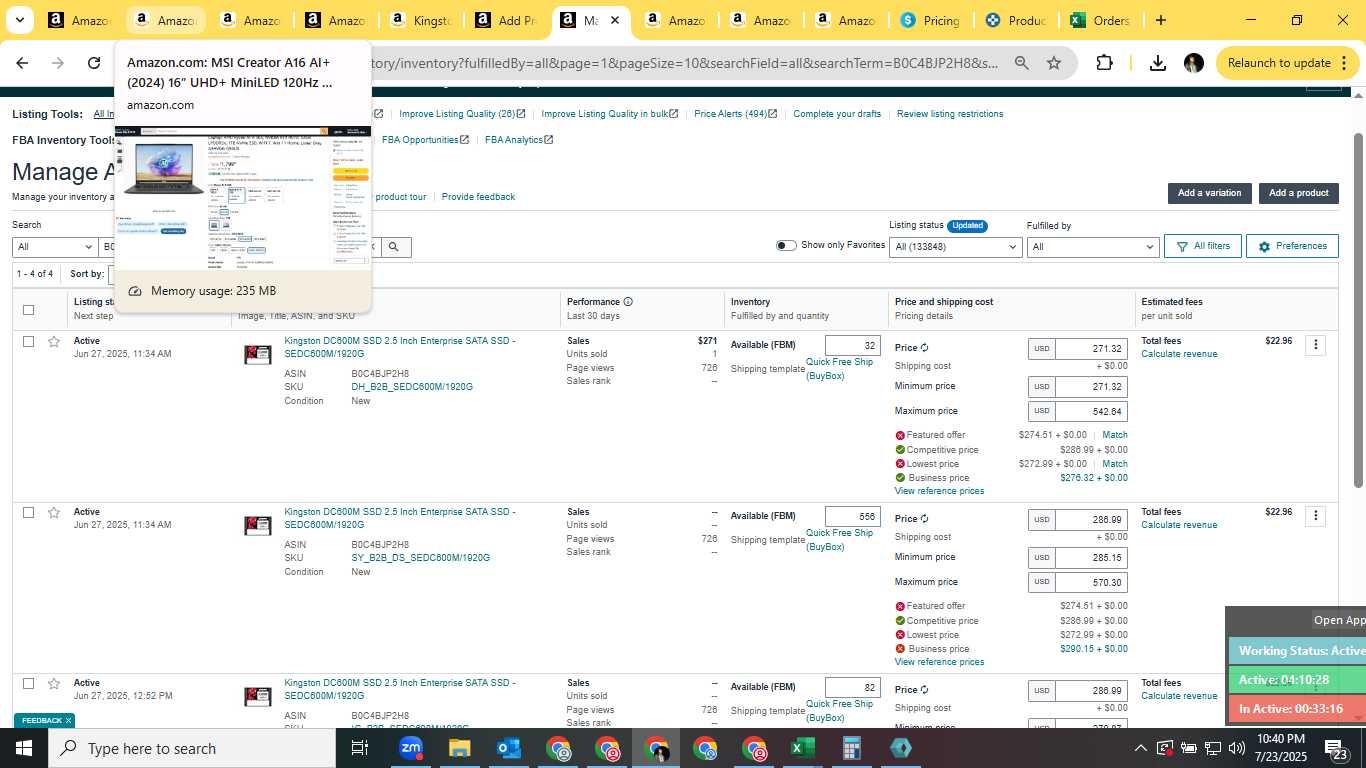Favorite the 12:52 PM listing star
1366x768 pixels.
pos(54,683)
